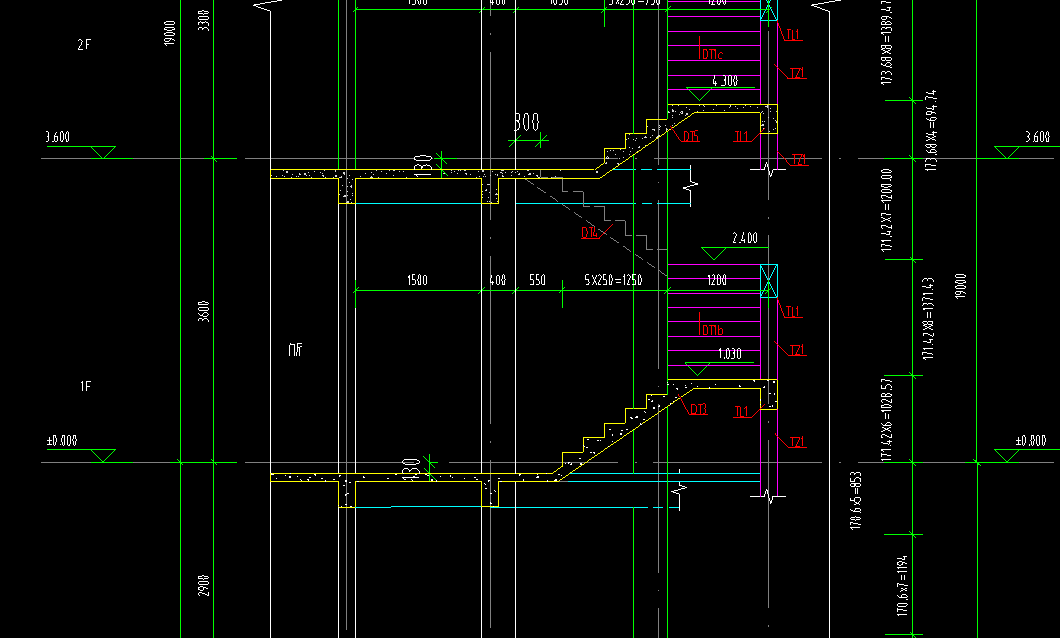Select the "171.42X7=1200.00" riser dimension
Screen dimensions: 1060x638
tap(887, 210)
